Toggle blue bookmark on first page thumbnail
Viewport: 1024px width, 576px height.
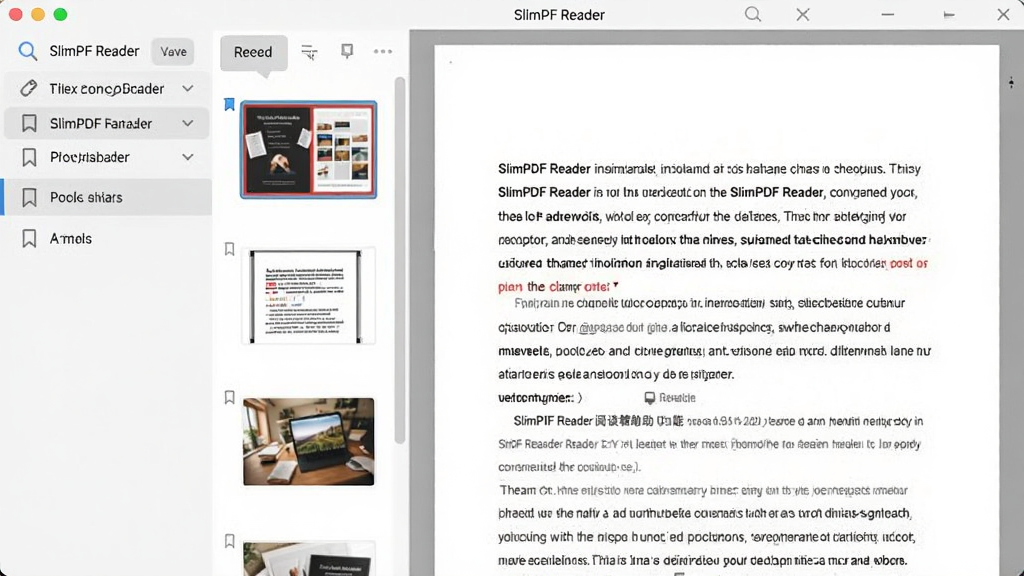pyautogui.click(x=229, y=104)
